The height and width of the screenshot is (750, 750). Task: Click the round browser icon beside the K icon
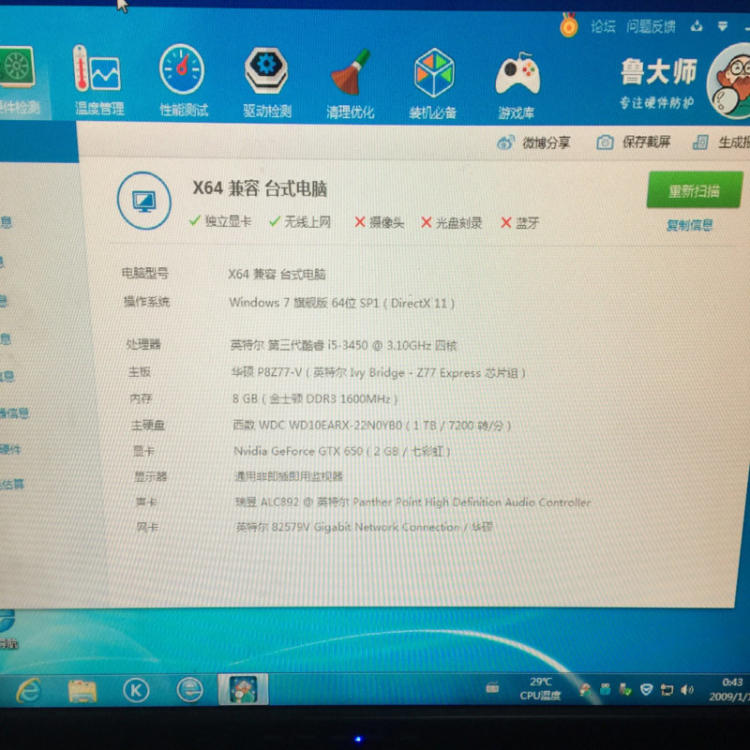pyautogui.click(x=190, y=690)
